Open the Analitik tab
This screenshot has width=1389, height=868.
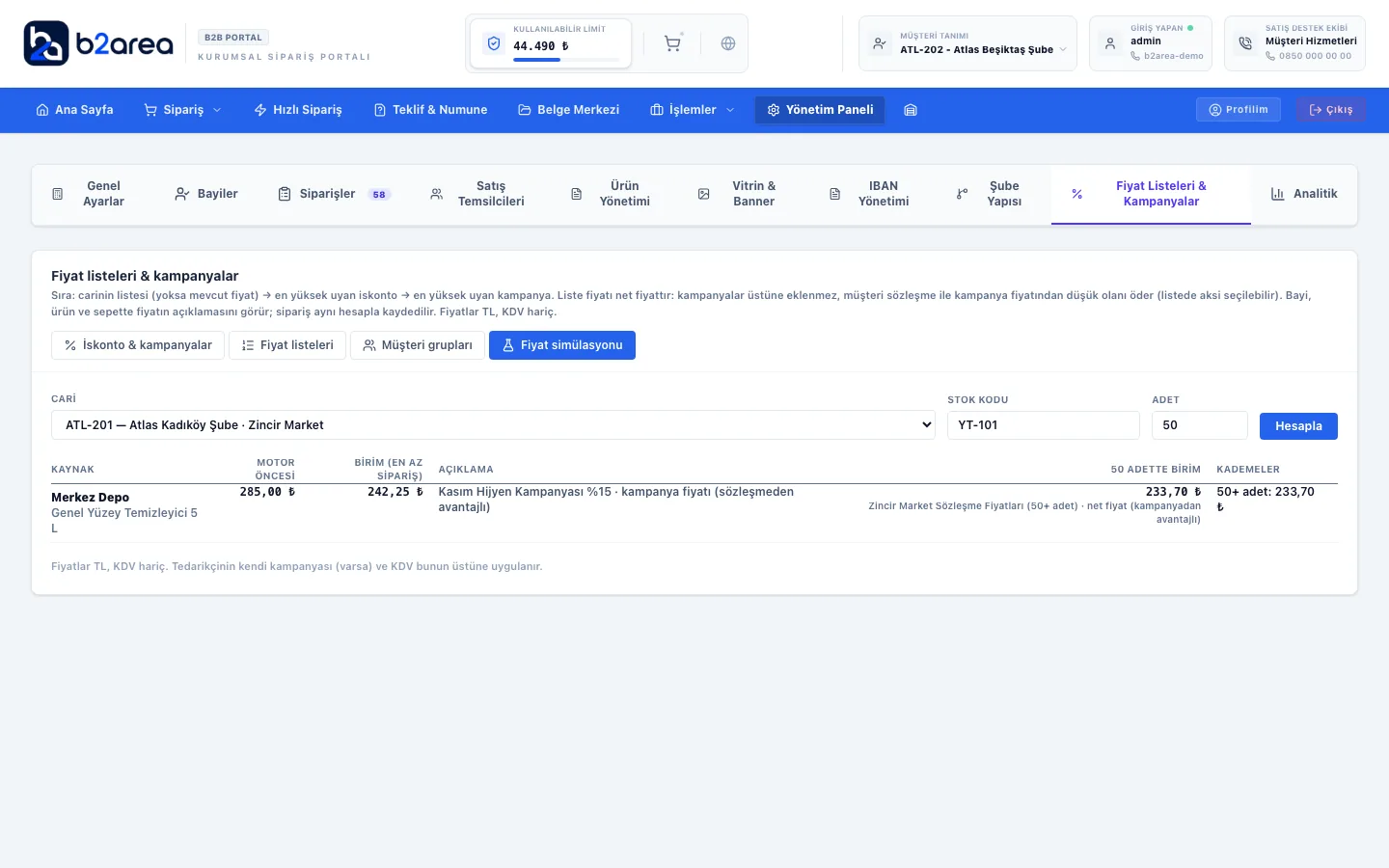pyautogui.click(x=1304, y=194)
